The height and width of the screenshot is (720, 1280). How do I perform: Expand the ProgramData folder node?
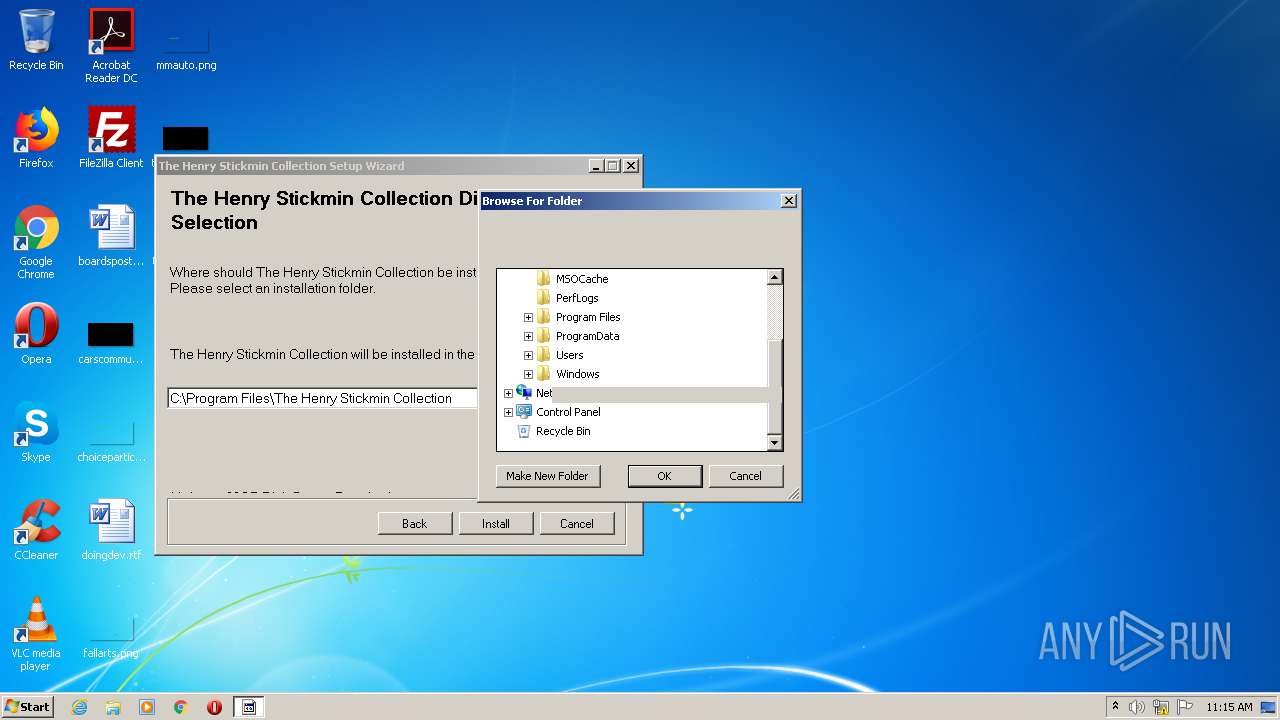point(528,336)
